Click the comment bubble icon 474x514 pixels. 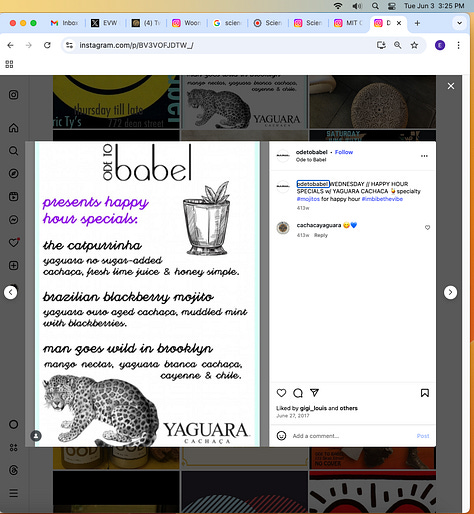(x=298, y=393)
